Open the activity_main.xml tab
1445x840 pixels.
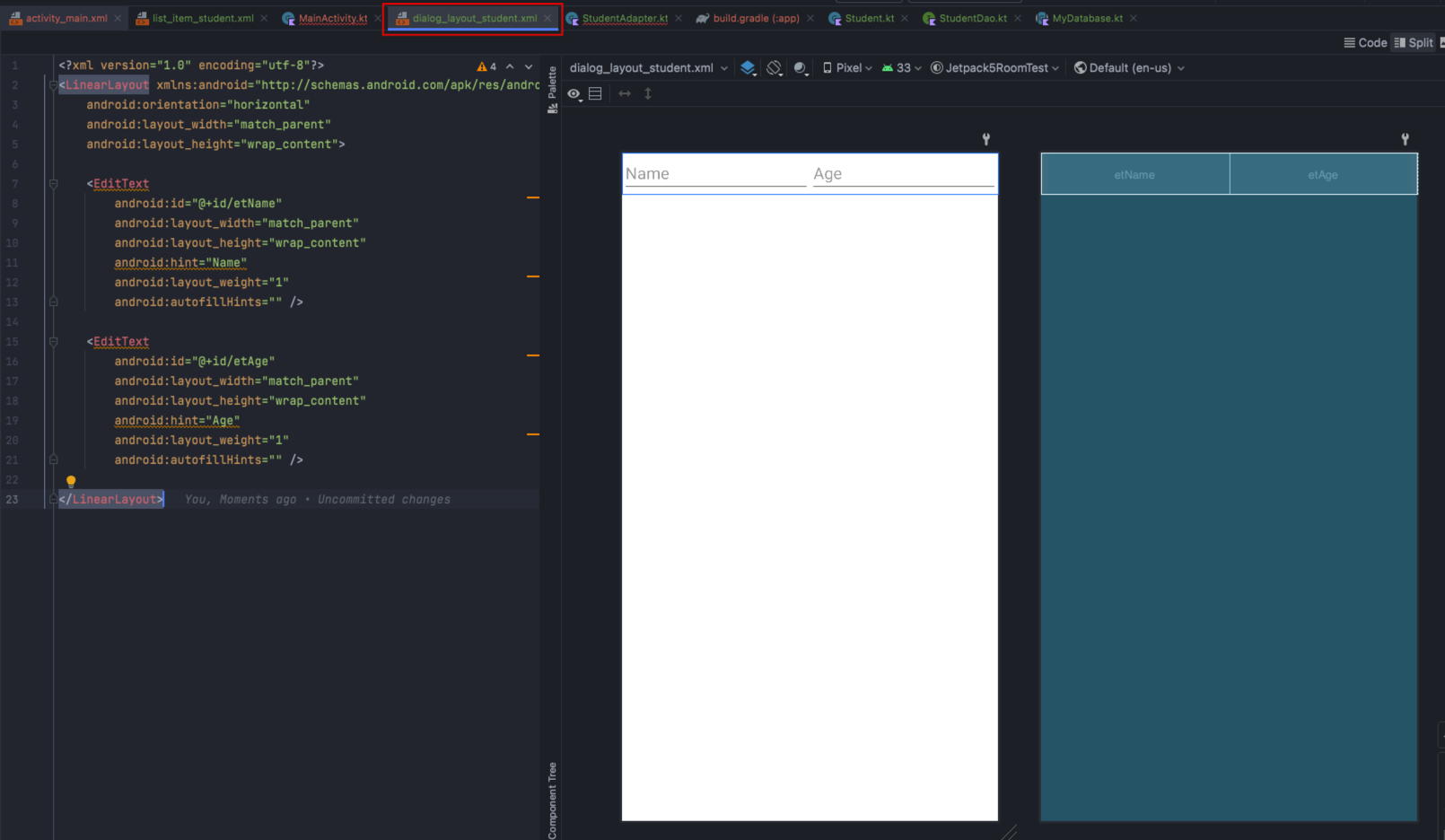66,18
